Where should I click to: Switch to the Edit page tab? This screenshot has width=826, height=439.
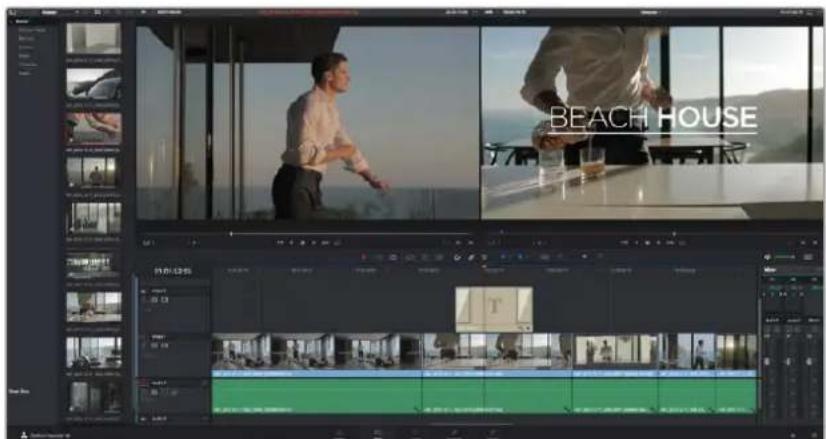378,434
